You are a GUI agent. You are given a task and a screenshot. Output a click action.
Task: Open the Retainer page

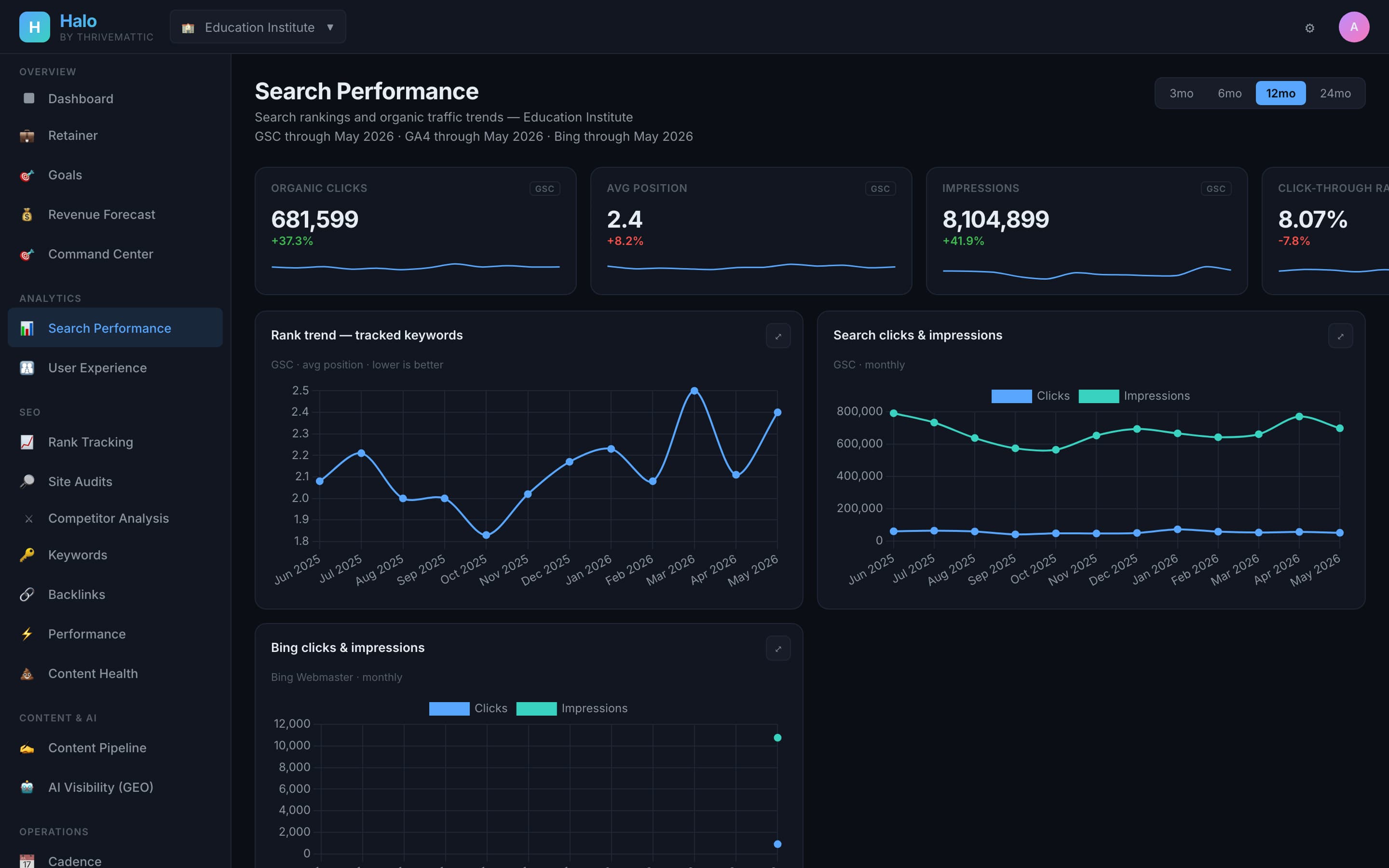coord(115,136)
